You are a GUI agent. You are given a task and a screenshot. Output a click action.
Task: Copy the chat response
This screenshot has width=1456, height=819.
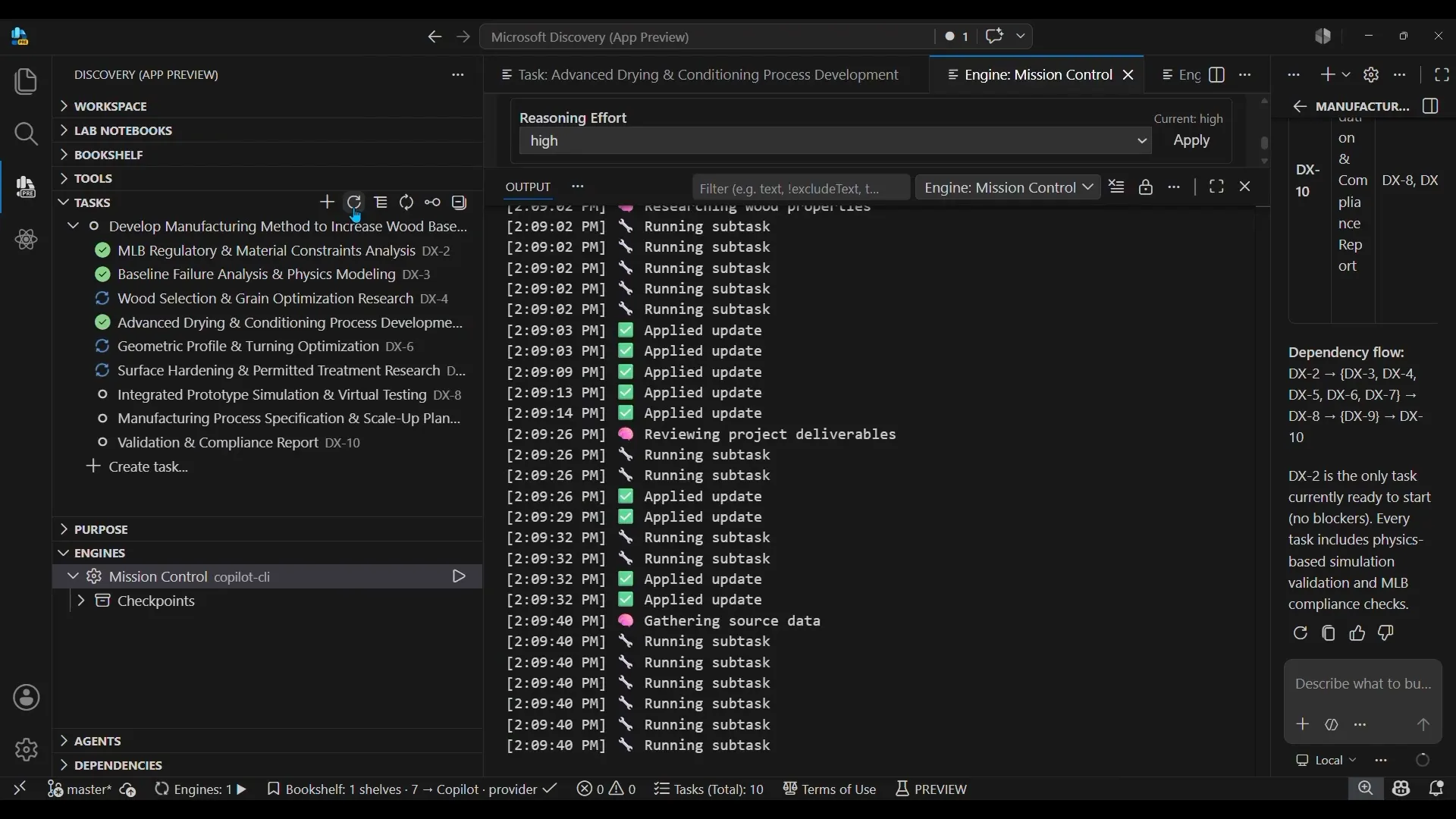coord(1329,633)
